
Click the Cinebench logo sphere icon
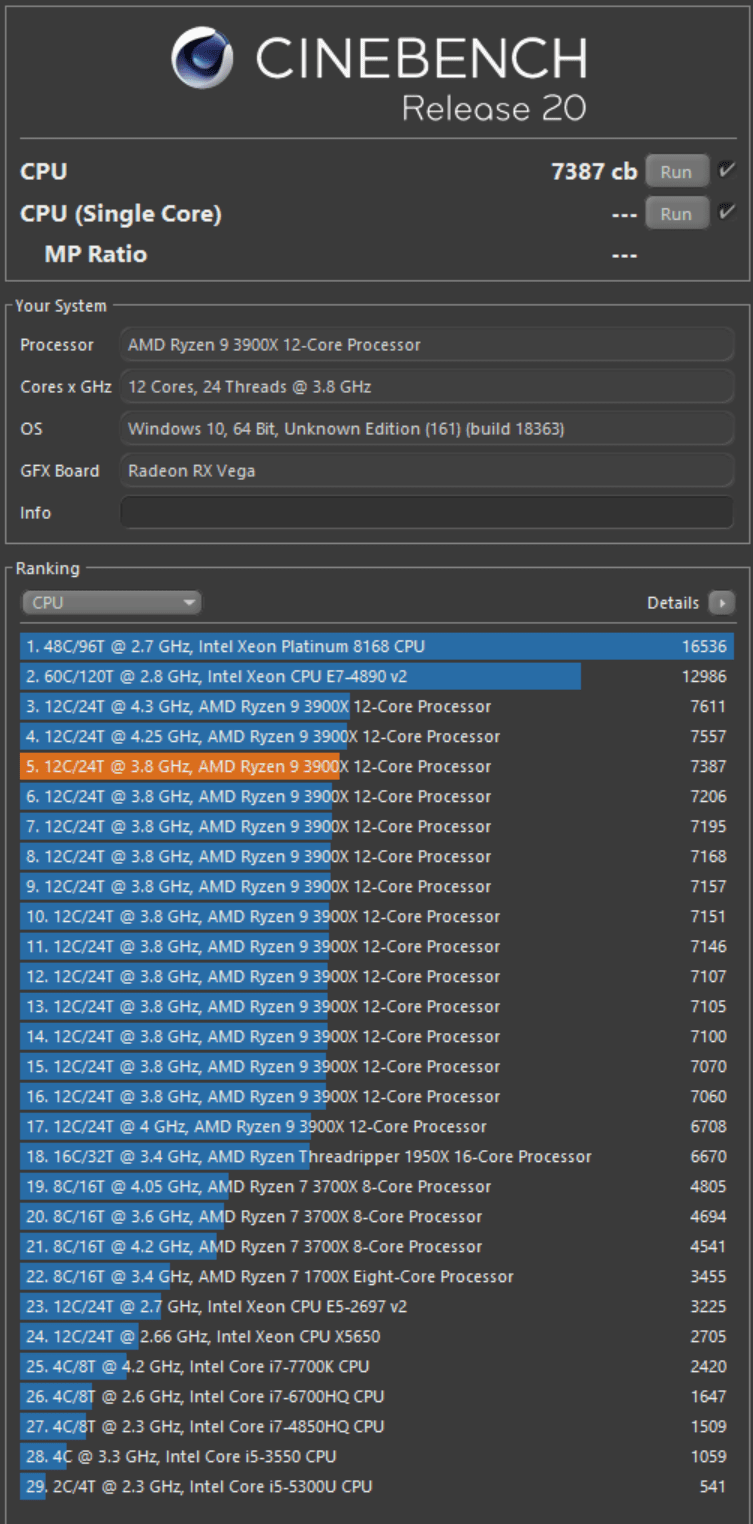tap(202, 59)
